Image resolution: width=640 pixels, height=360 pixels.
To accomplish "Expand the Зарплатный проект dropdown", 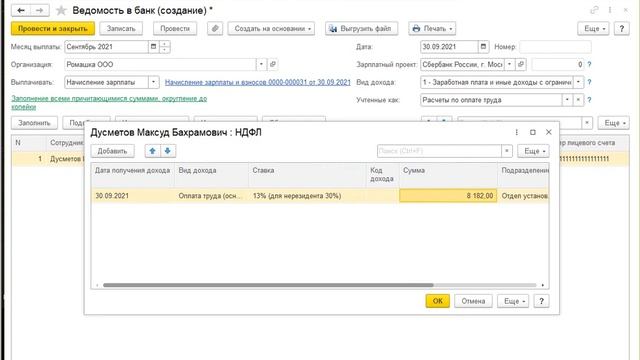I will pos(509,64).
